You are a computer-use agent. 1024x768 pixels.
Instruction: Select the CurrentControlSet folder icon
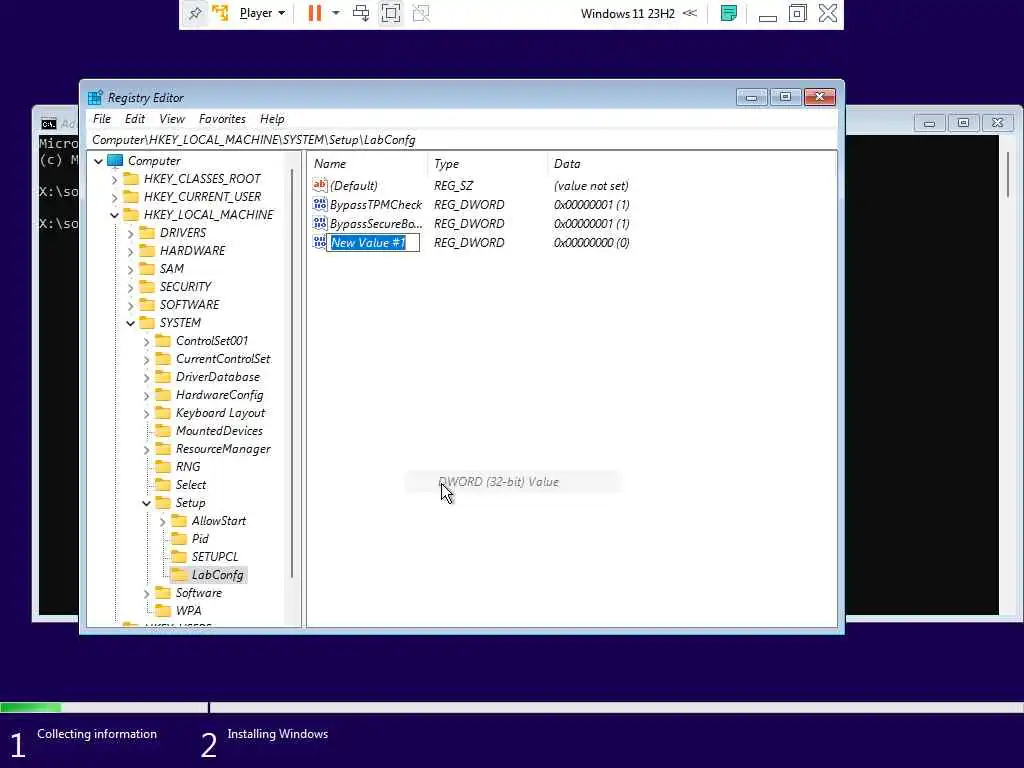pos(163,359)
